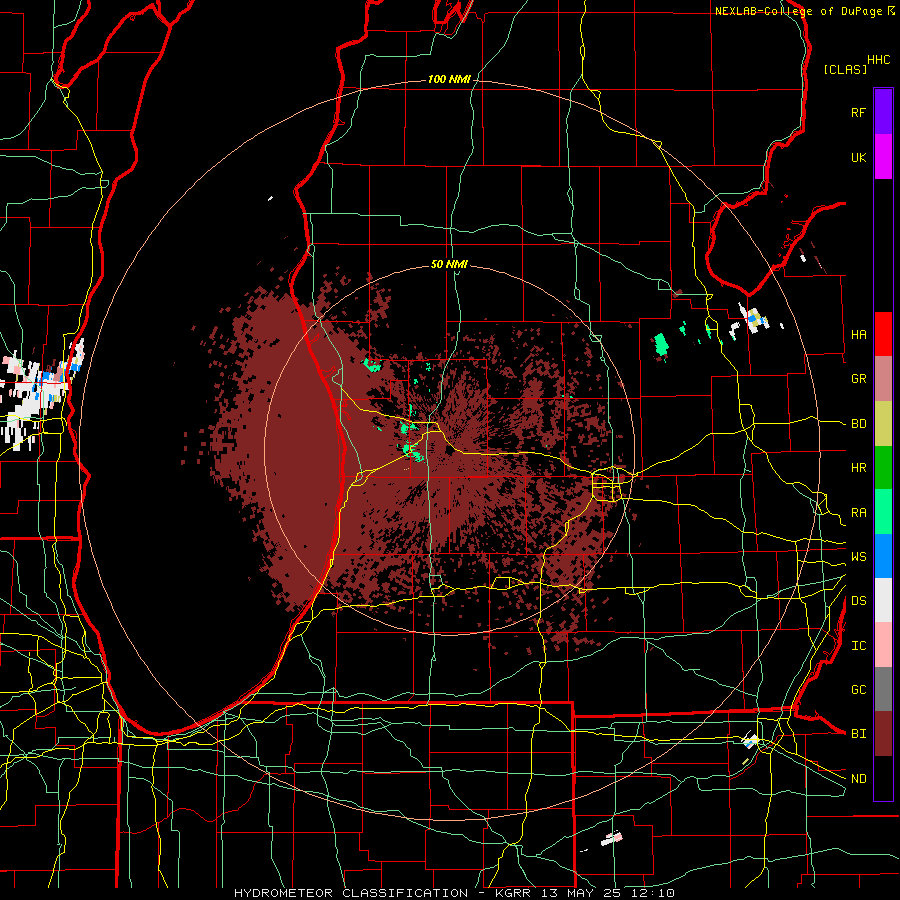Pick the mint green RA legend swatch
Screen dimensions: 900x900
tap(883, 512)
